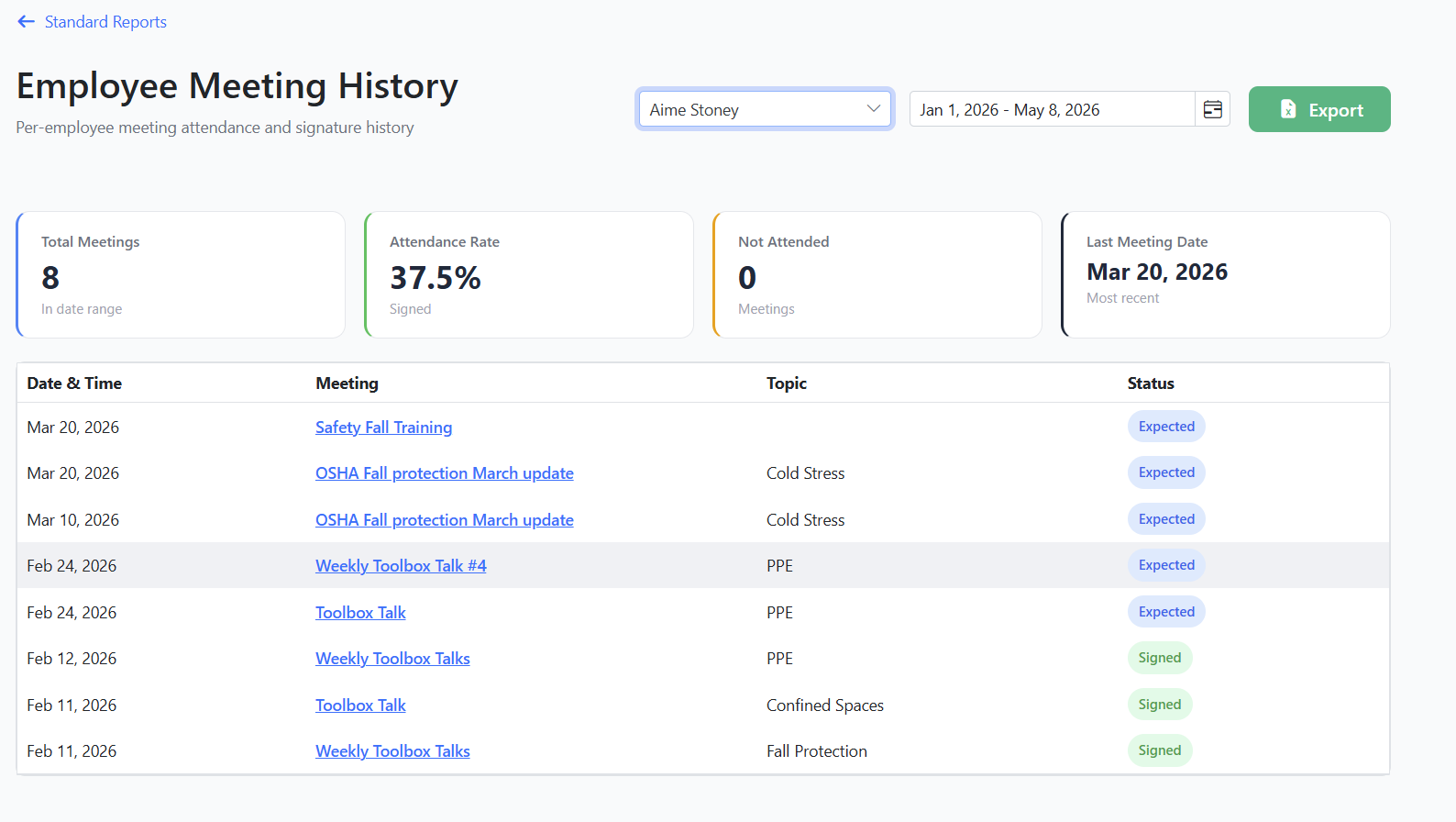The height and width of the screenshot is (822, 1456).
Task: Click the spreadsheet icon on the Export button
Action: (1288, 109)
